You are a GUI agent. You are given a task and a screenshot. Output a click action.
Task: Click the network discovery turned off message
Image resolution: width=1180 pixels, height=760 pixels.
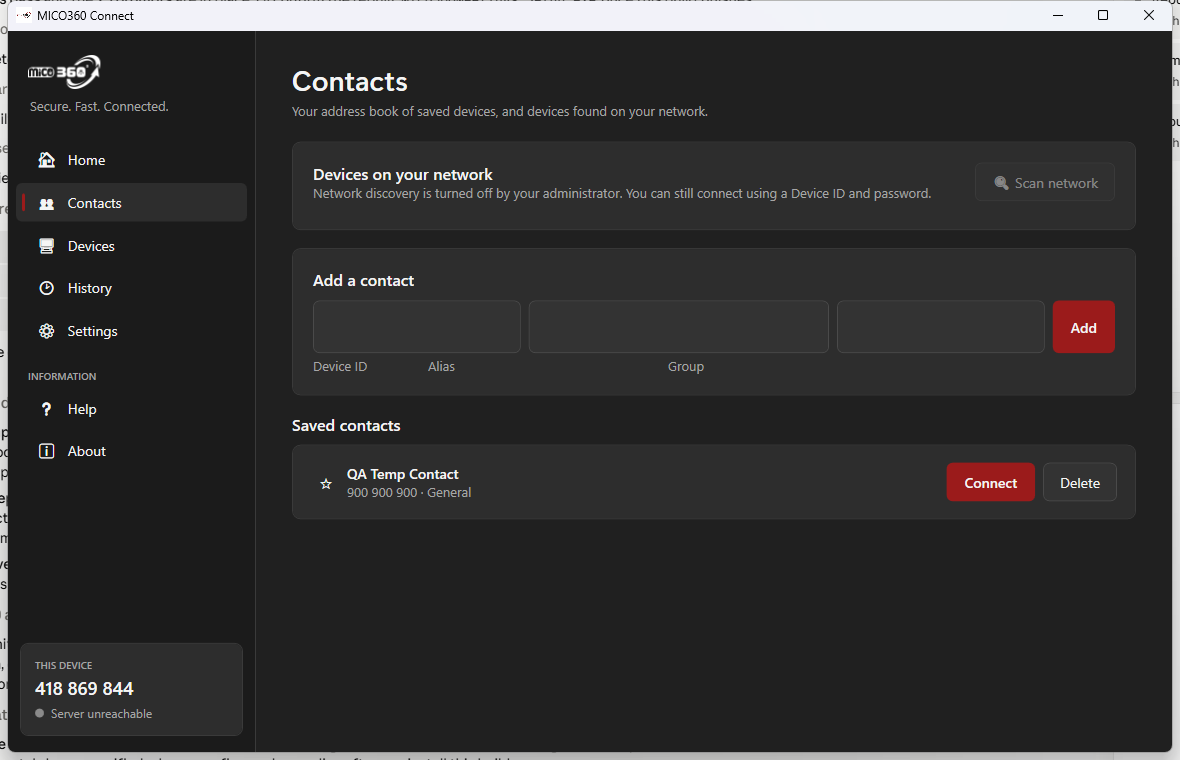622,194
